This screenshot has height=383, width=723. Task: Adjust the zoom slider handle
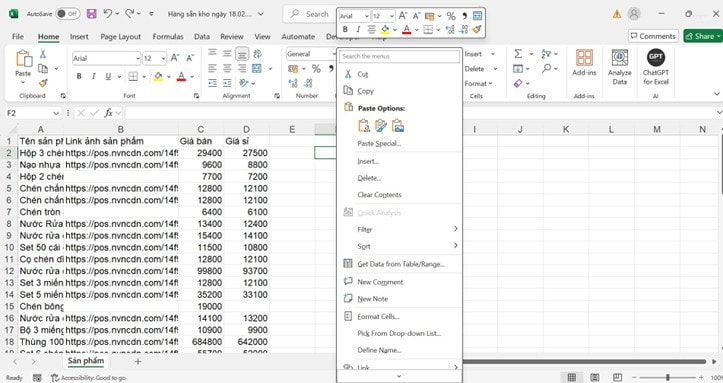(x=667, y=377)
